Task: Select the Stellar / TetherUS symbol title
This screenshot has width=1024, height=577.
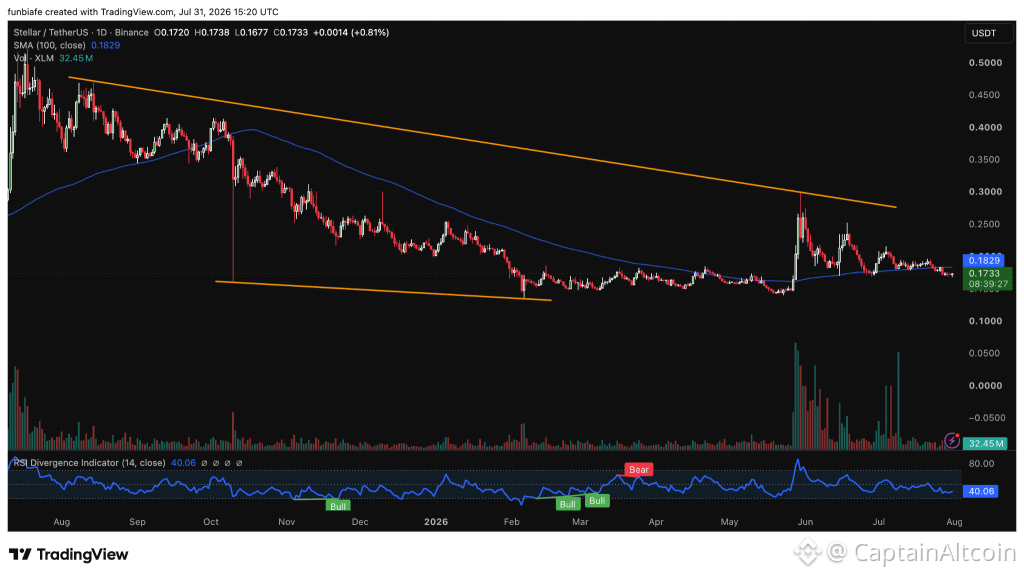Action: pos(81,32)
